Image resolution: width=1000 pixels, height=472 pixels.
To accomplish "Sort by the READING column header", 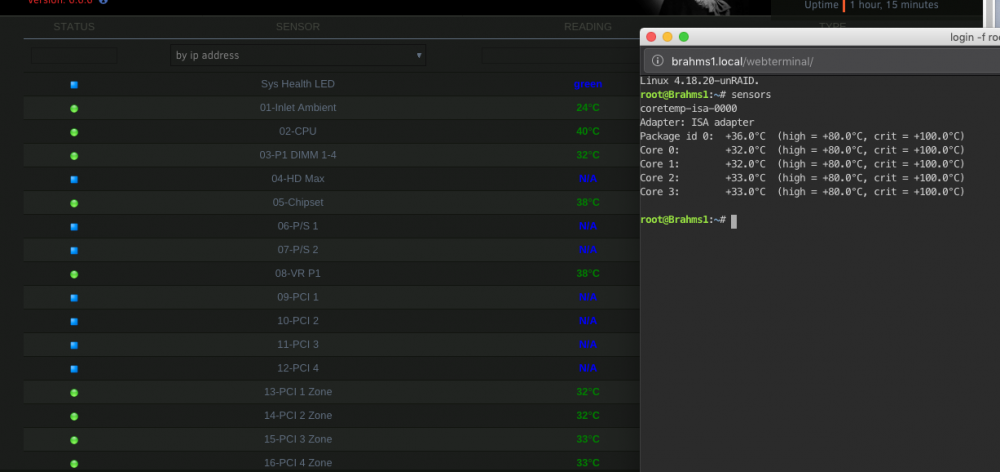I will coord(587,27).
